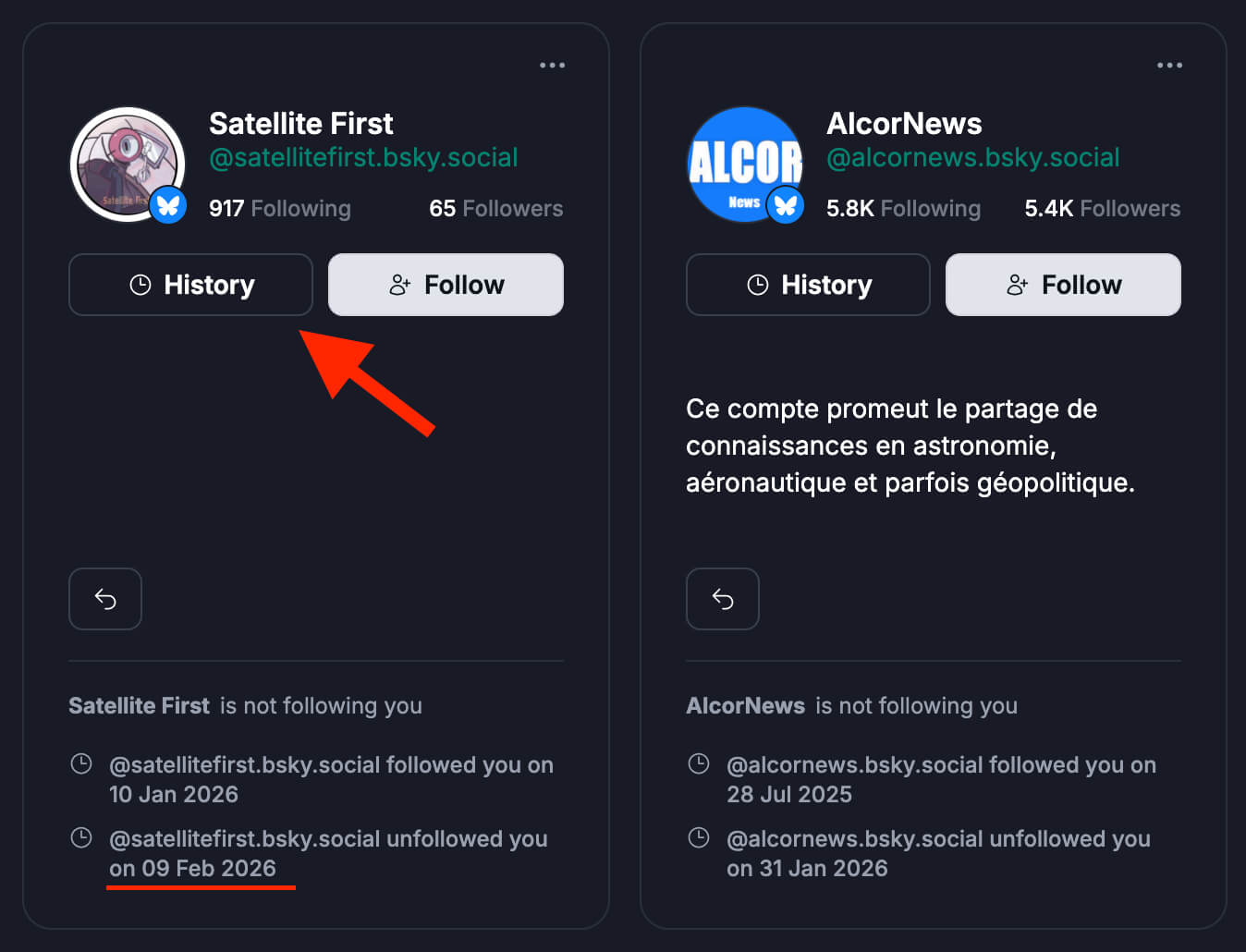Screen dimensions: 1246x952
Task: Click Bluesky butterfly badge on Satellite First
Action: coord(168,205)
